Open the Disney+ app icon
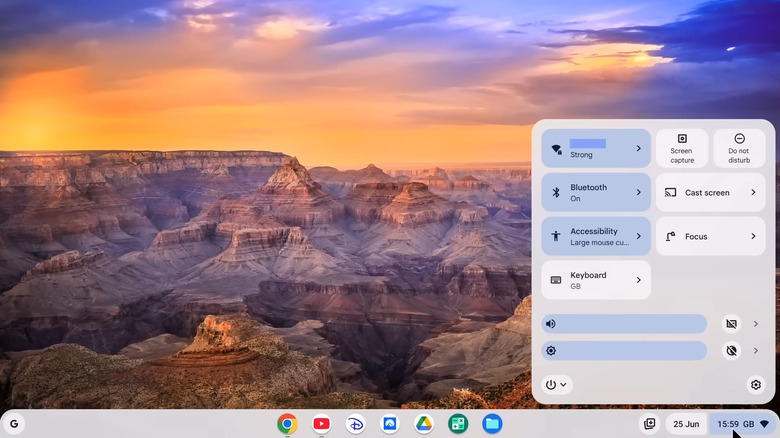This screenshot has height=438, width=780. click(x=355, y=424)
